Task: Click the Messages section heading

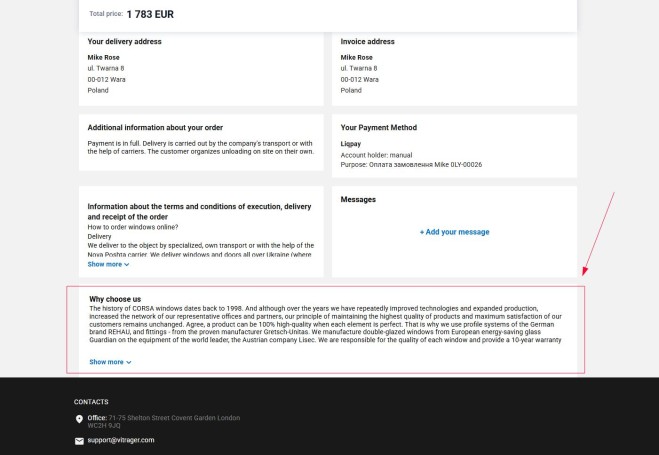Action: click(x=358, y=200)
